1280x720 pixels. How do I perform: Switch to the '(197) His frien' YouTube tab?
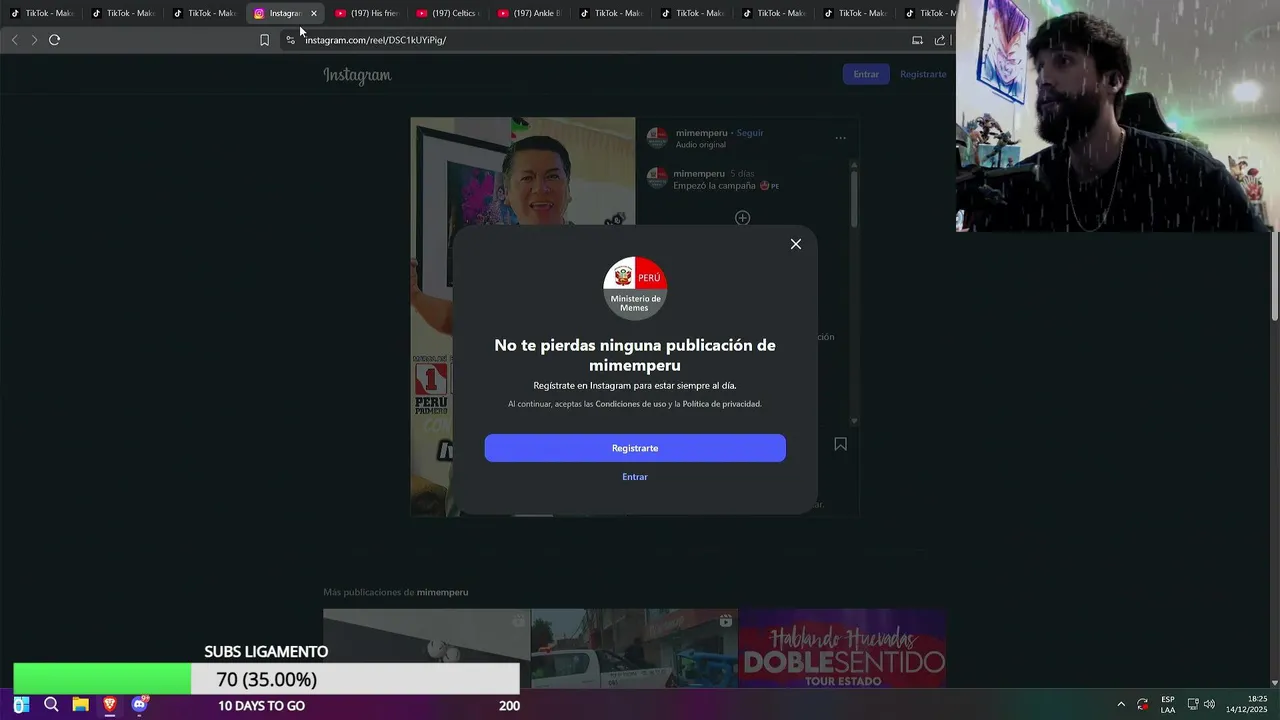(366, 13)
